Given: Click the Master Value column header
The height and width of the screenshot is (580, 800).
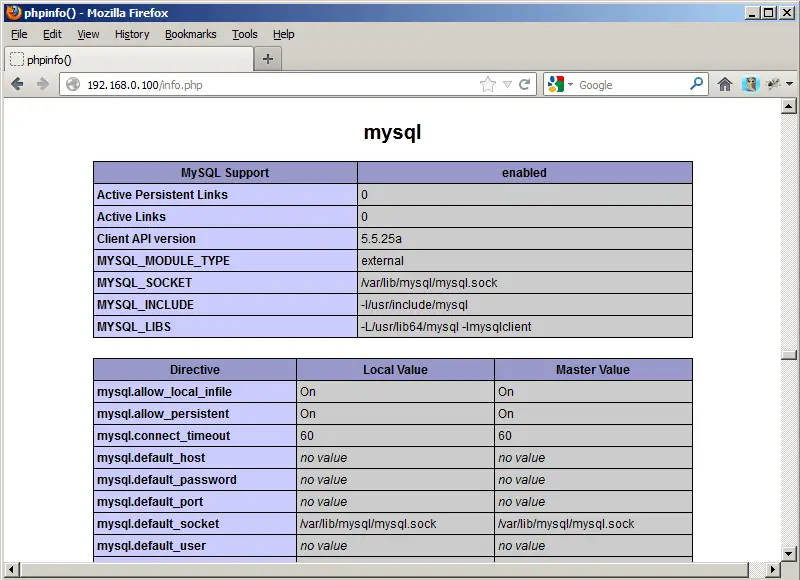Looking at the screenshot, I should click(x=593, y=369).
